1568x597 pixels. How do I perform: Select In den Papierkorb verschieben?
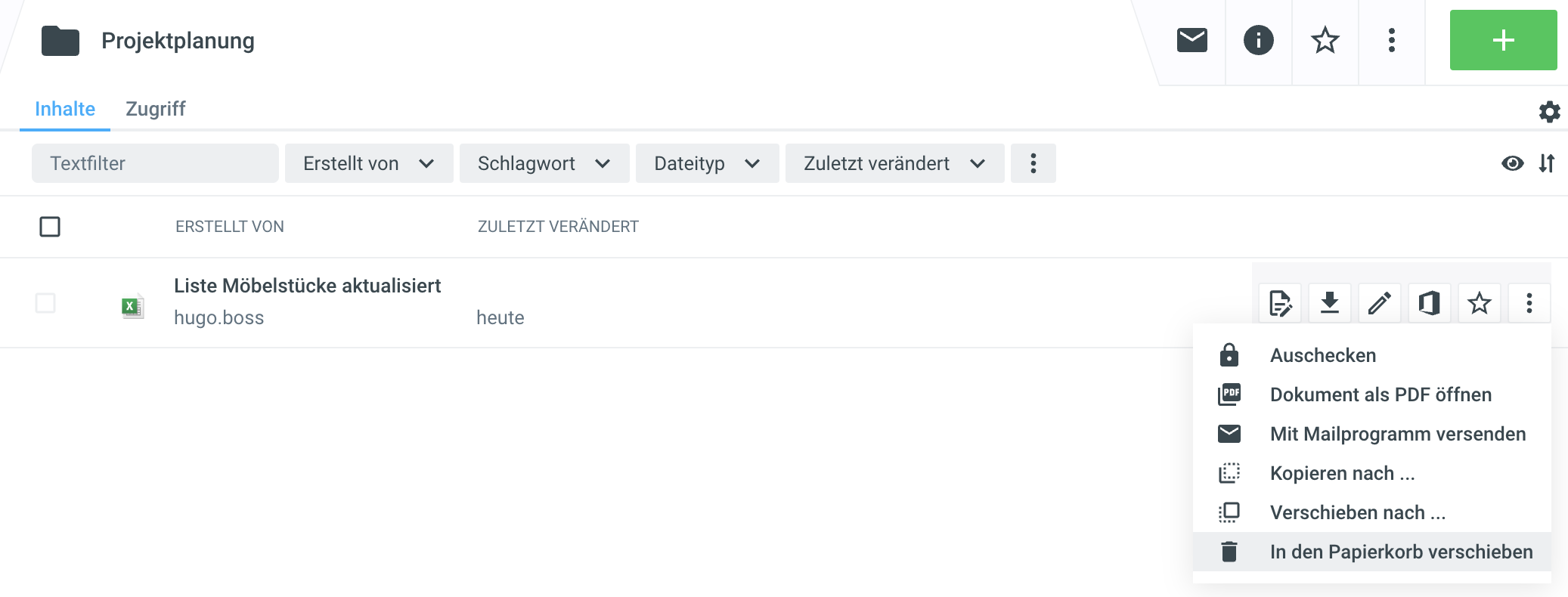1400,552
